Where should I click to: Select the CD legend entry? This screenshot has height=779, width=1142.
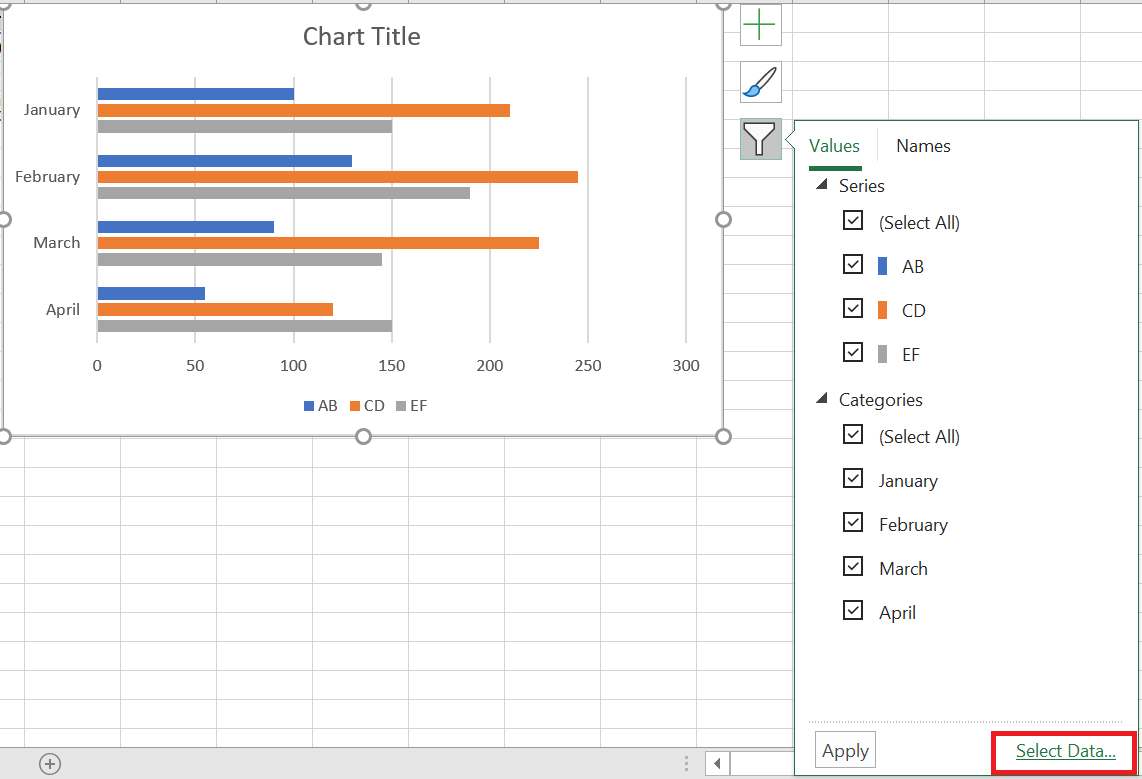tap(367, 406)
